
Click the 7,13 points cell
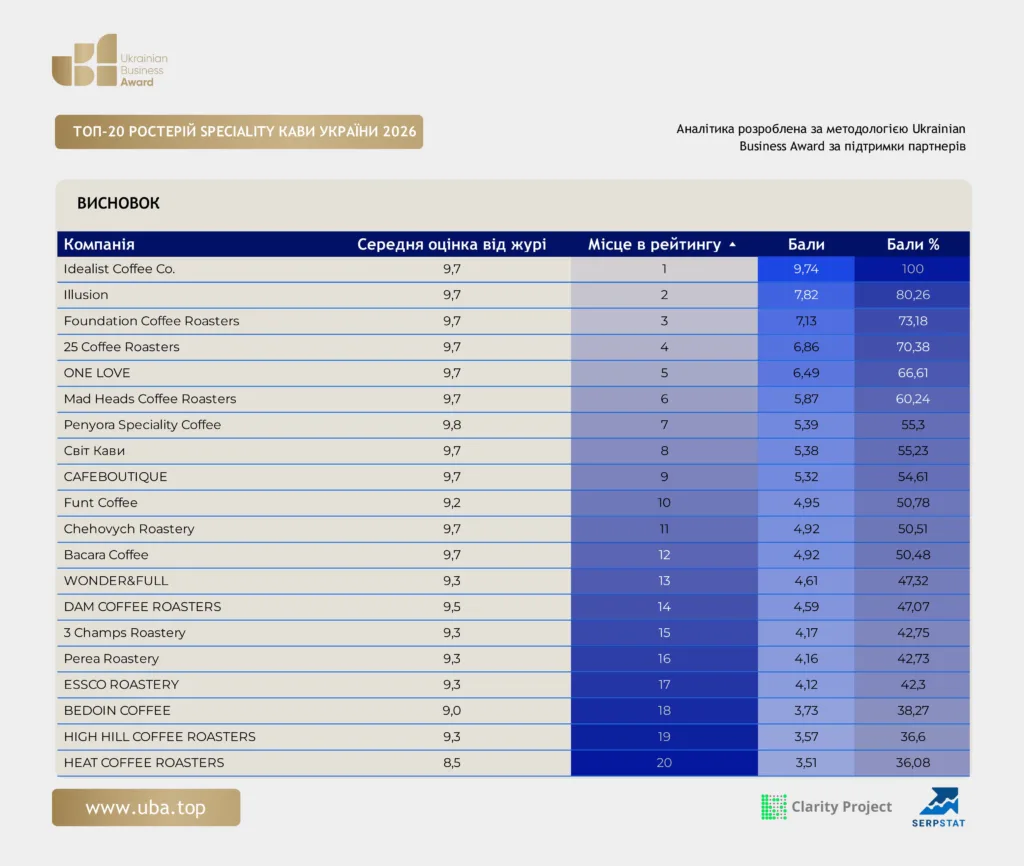pyautogui.click(x=806, y=321)
